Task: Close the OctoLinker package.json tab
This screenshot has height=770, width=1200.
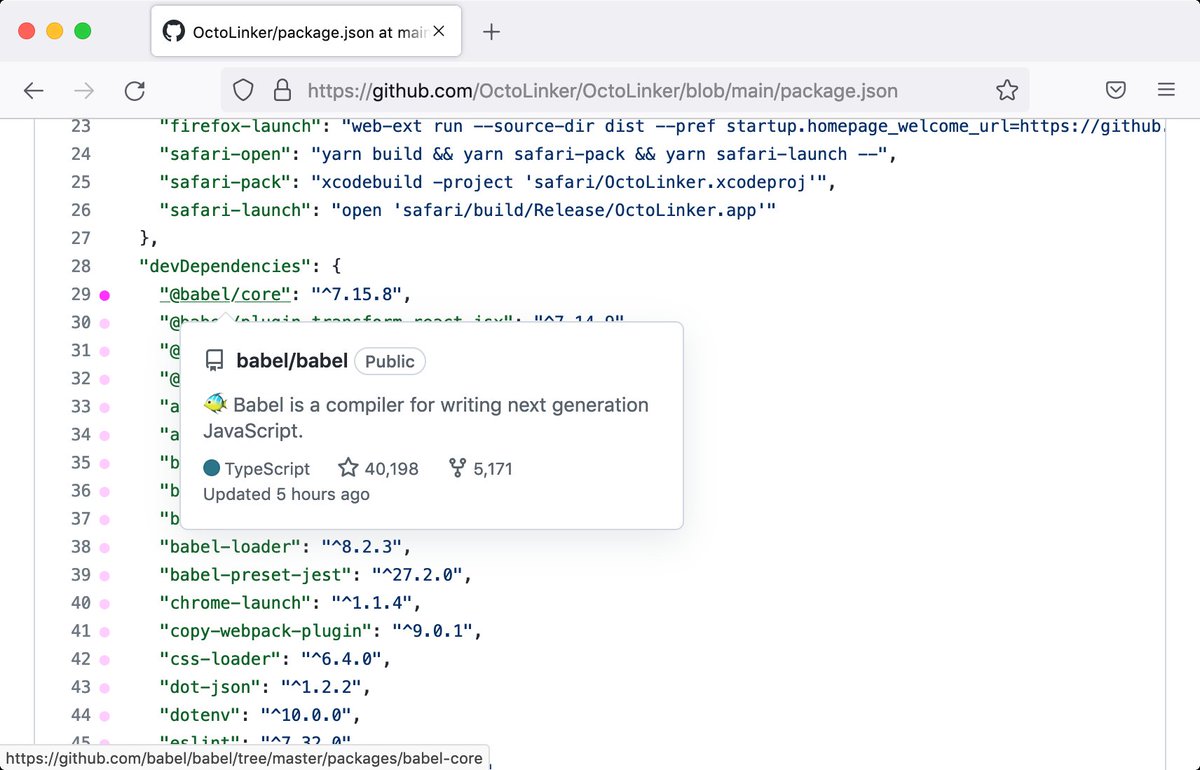Action: point(439,31)
